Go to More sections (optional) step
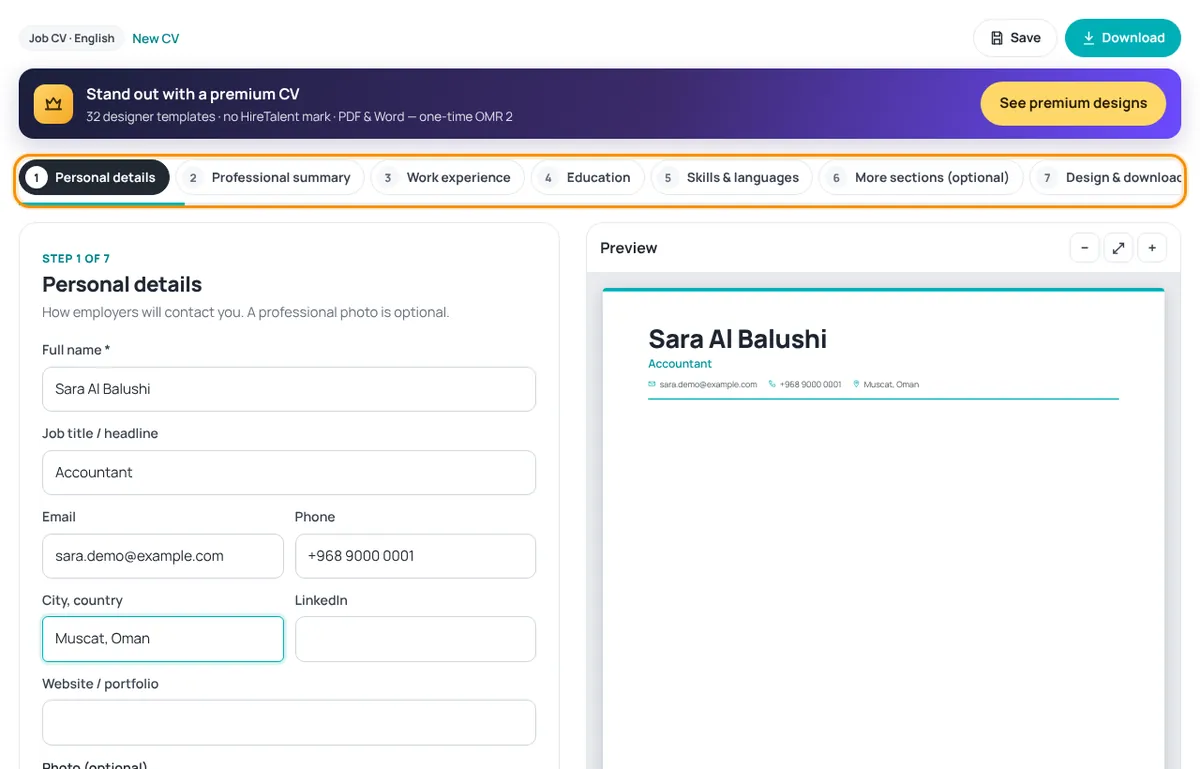This screenshot has height=769, width=1200. pyautogui.click(x=920, y=177)
